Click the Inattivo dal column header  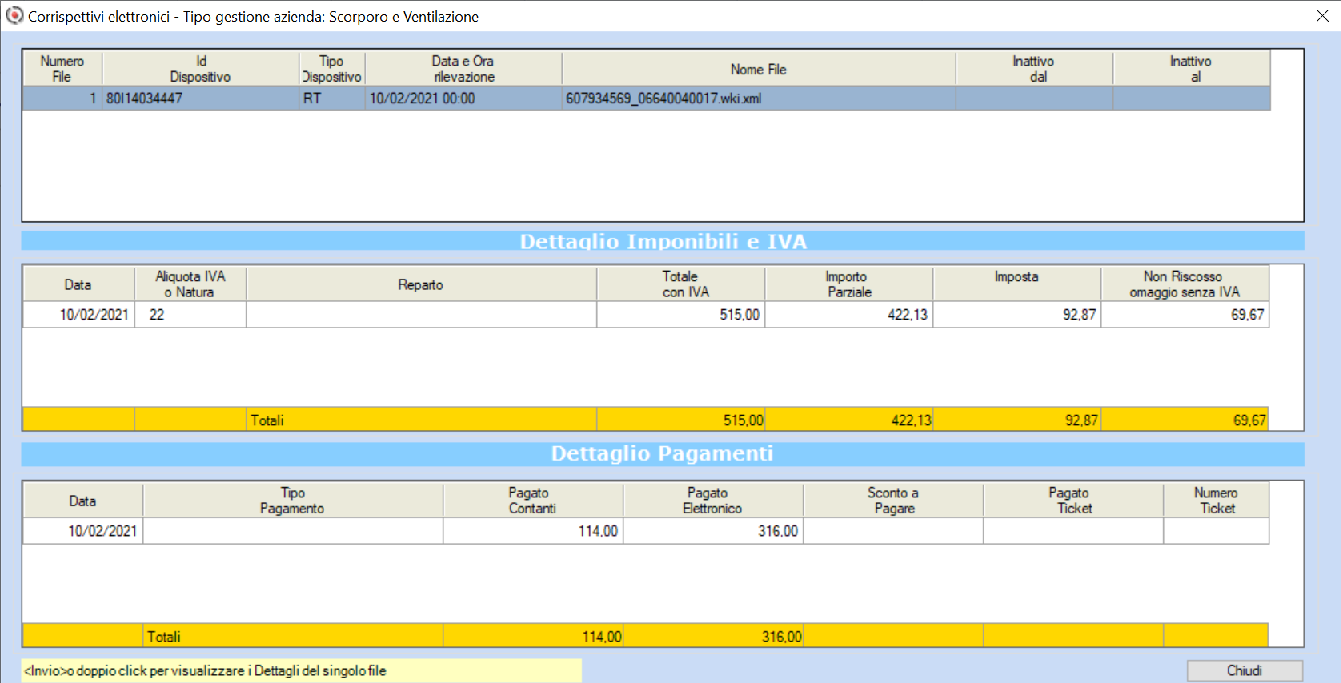(x=1034, y=69)
